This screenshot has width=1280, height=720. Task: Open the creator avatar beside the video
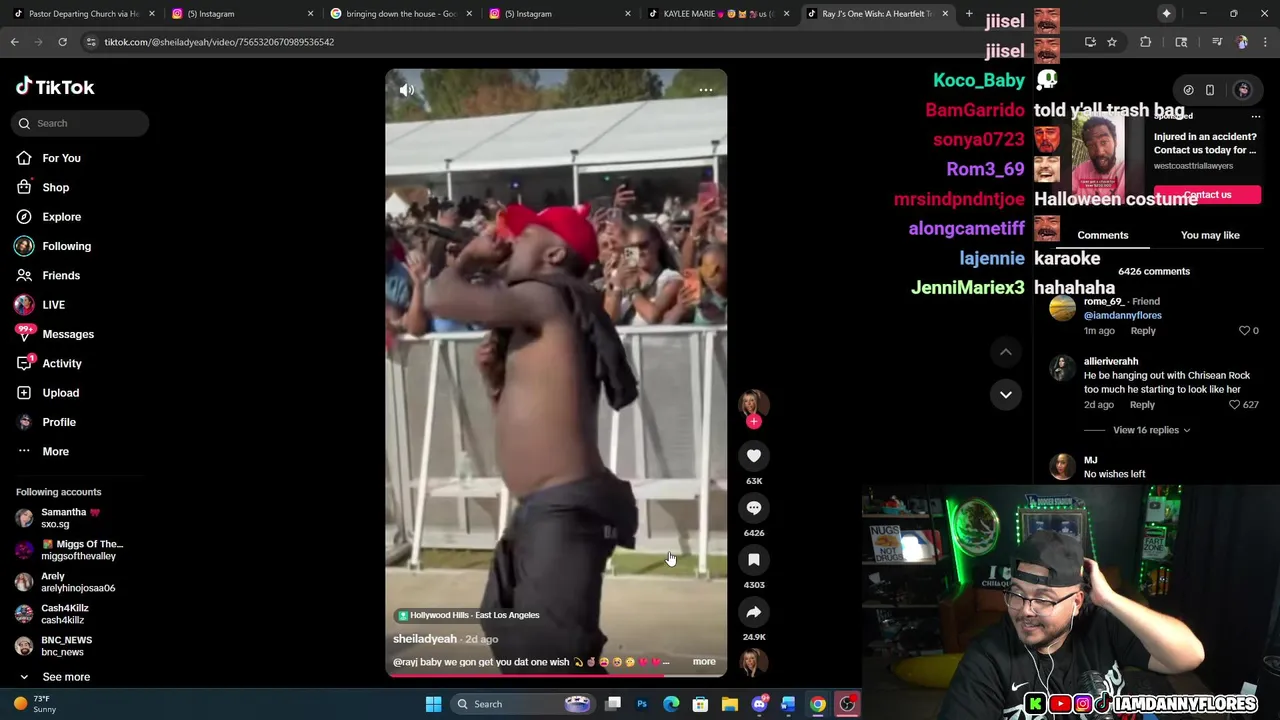point(754,403)
